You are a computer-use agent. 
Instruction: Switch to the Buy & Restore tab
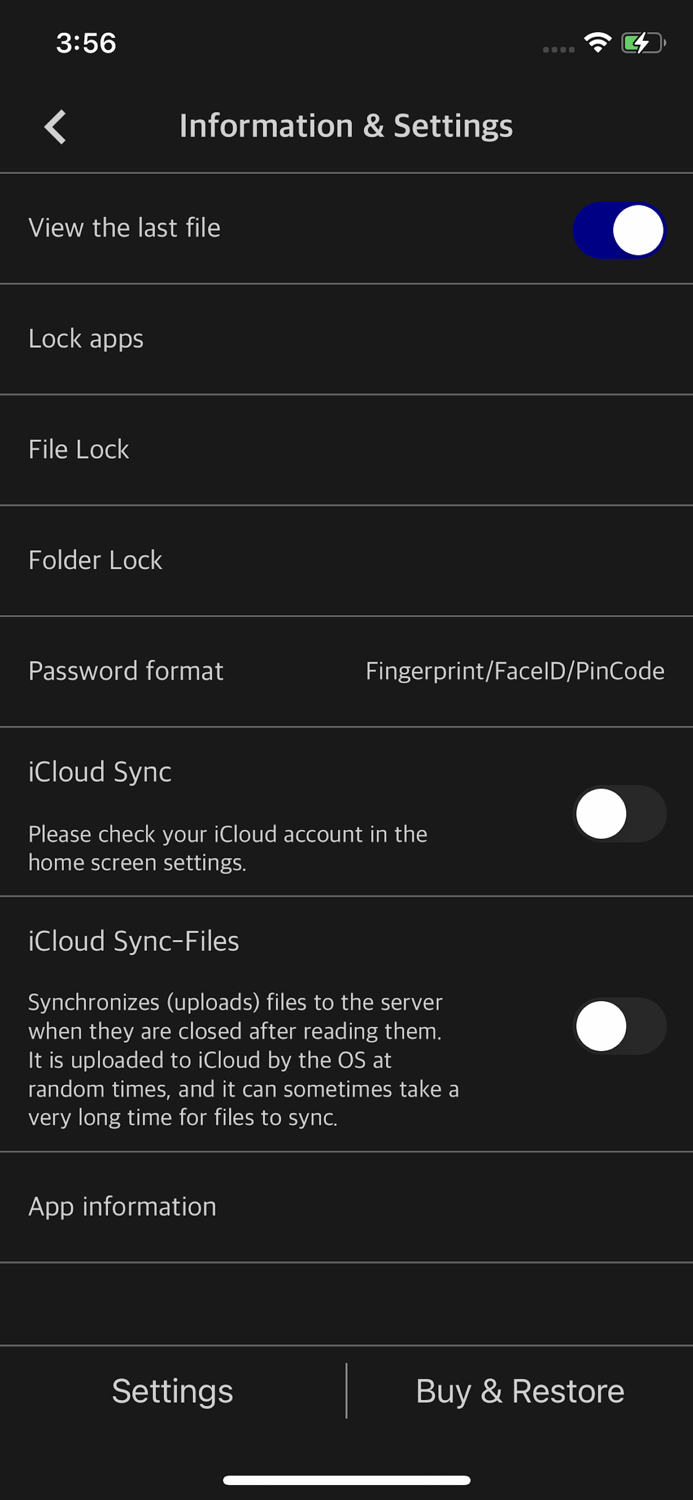[519, 1390]
